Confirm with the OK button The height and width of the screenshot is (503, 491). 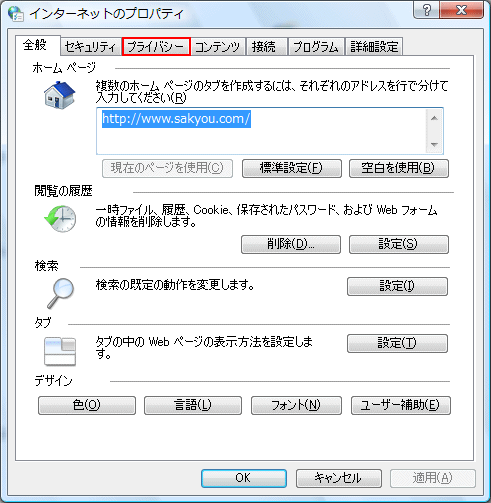[244, 478]
